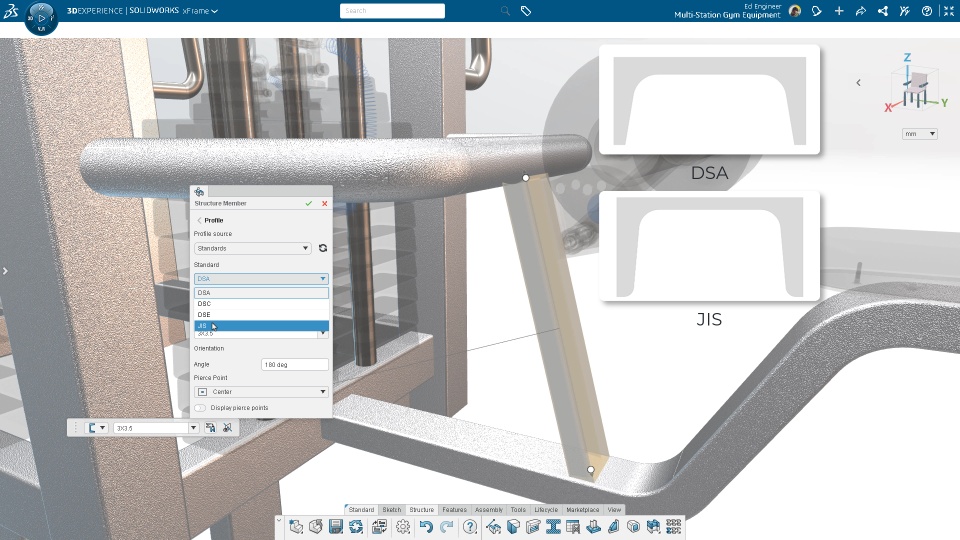Switch to the Standard tab

tap(361, 509)
